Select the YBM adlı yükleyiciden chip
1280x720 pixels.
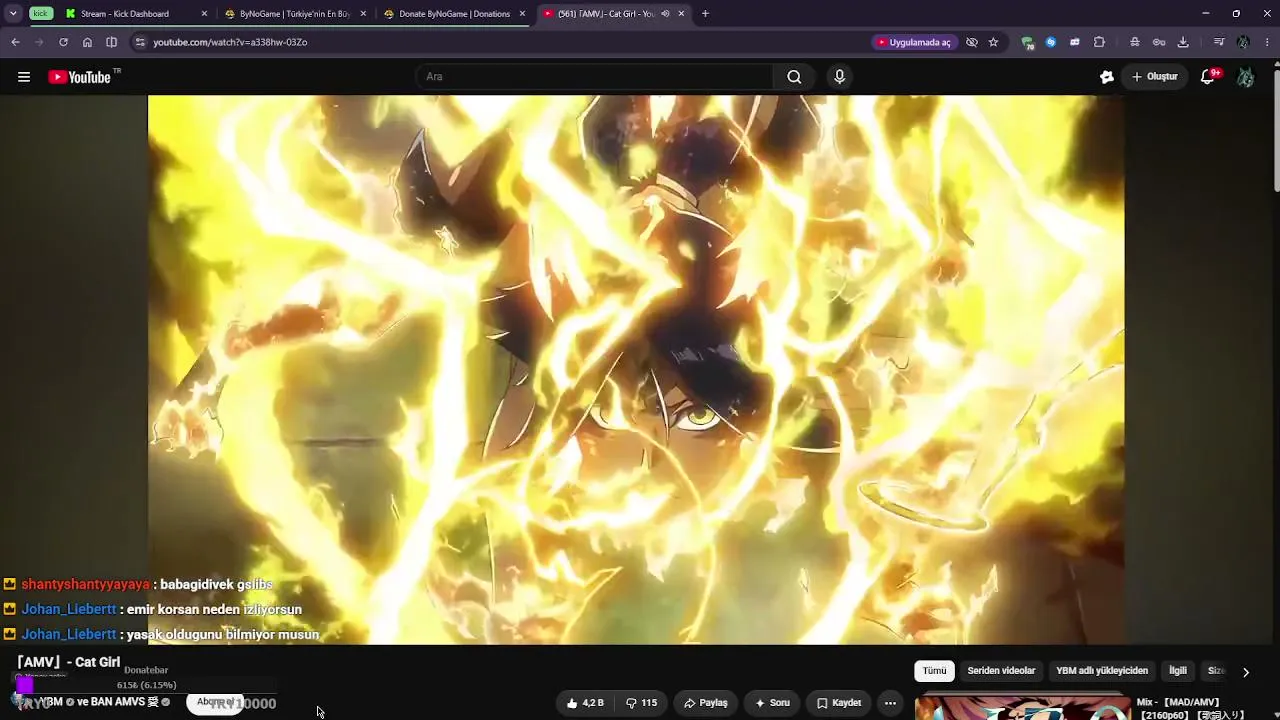(1102, 671)
